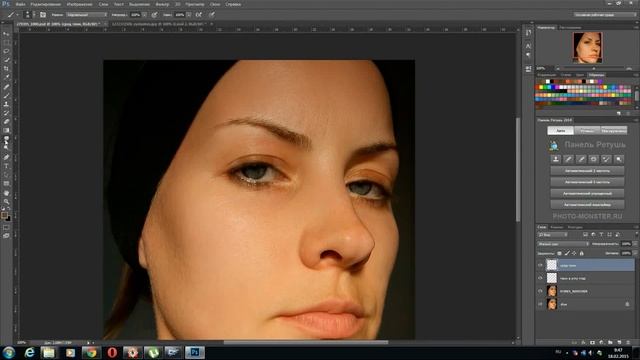
Task: Open the Windows Start menu
Action: pyautogui.click(x=9, y=352)
